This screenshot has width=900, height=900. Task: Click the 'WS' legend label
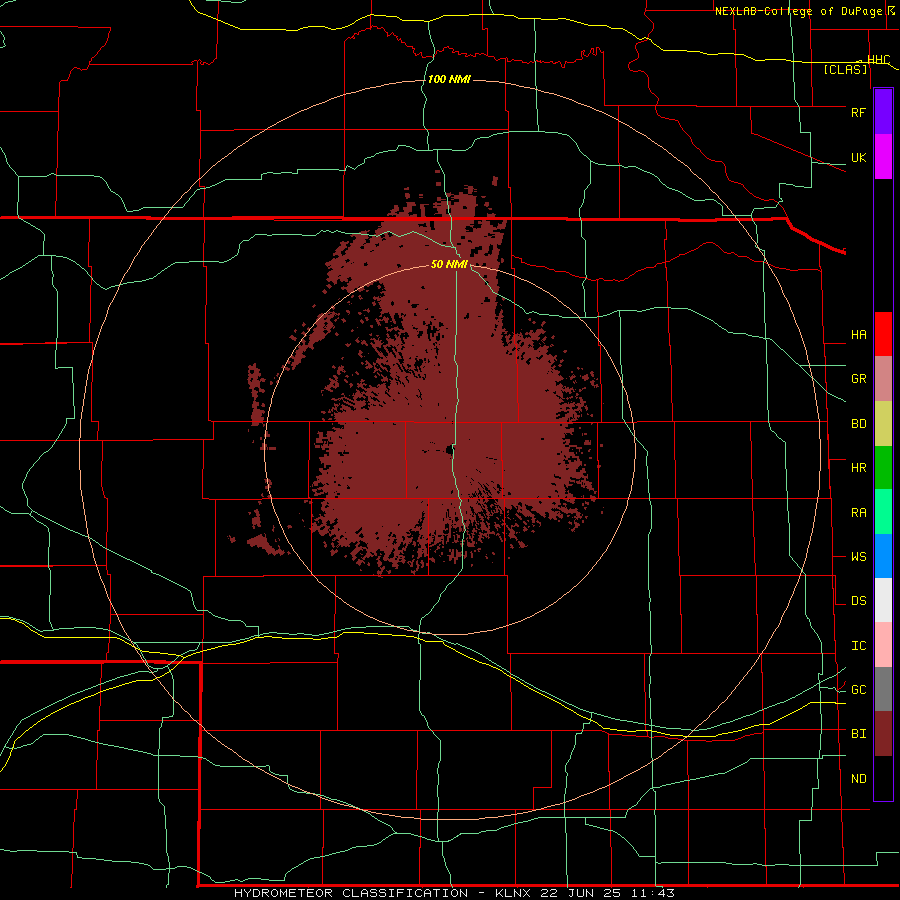click(x=858, y=557)
